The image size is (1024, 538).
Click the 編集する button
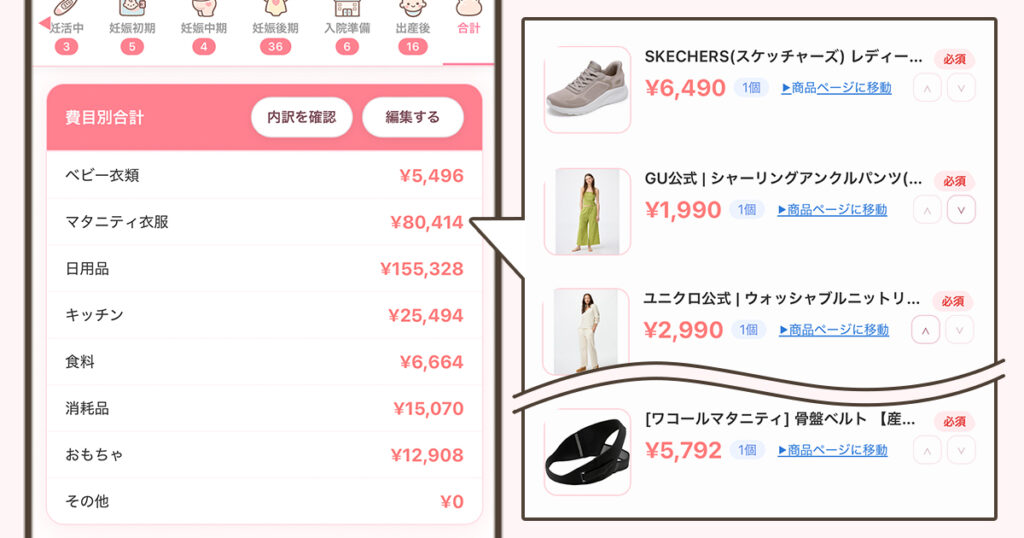point(413,118)
